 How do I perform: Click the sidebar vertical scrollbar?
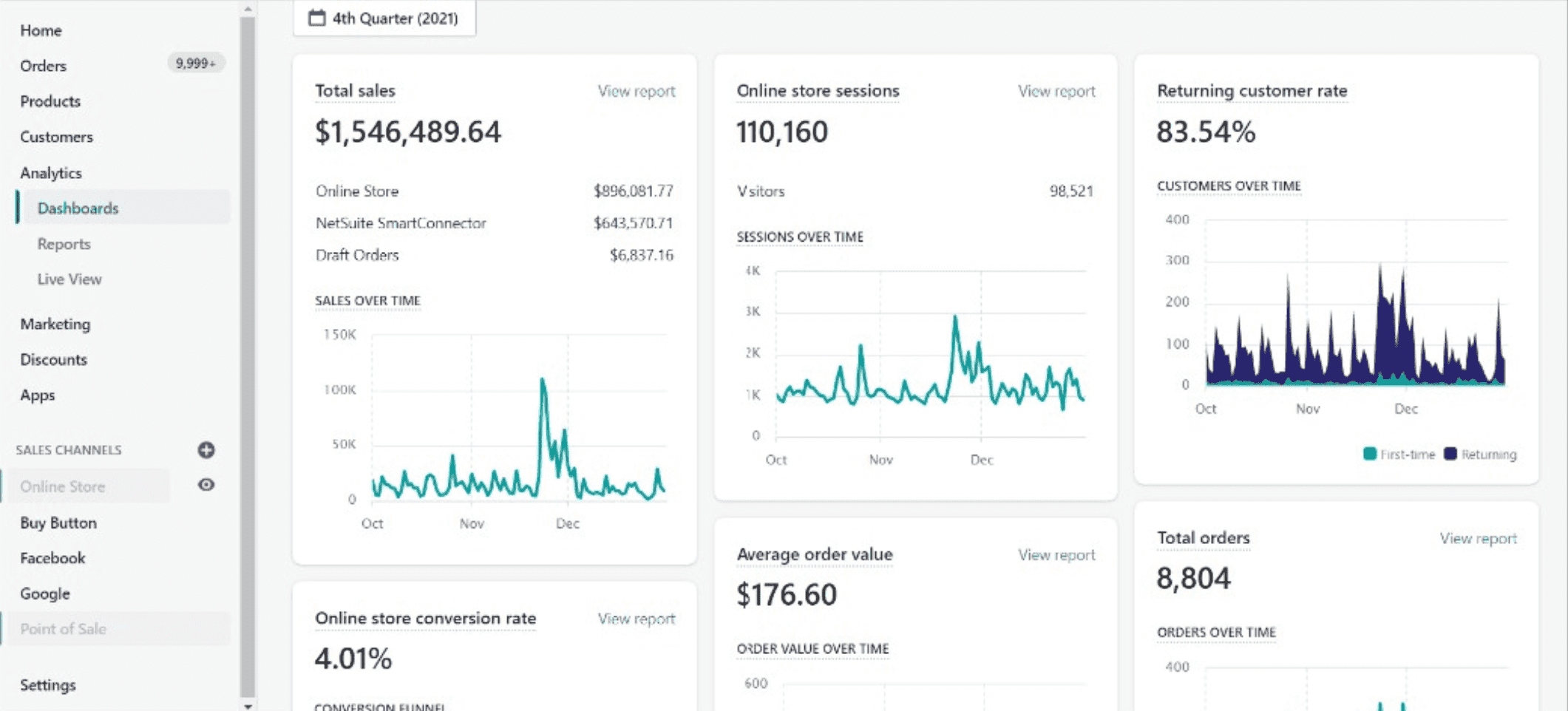coord(248,357)
